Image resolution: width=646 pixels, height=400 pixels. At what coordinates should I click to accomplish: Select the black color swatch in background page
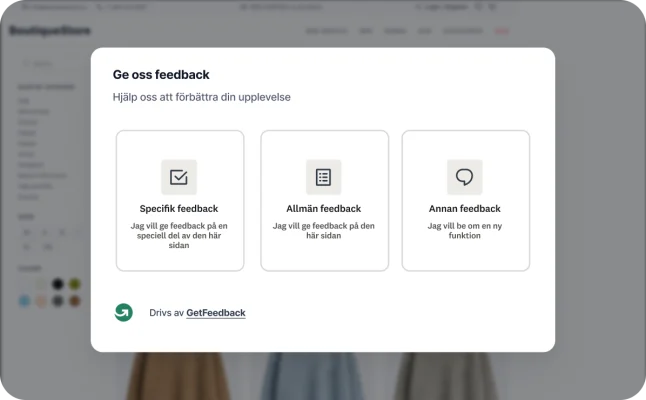(58, 284)
